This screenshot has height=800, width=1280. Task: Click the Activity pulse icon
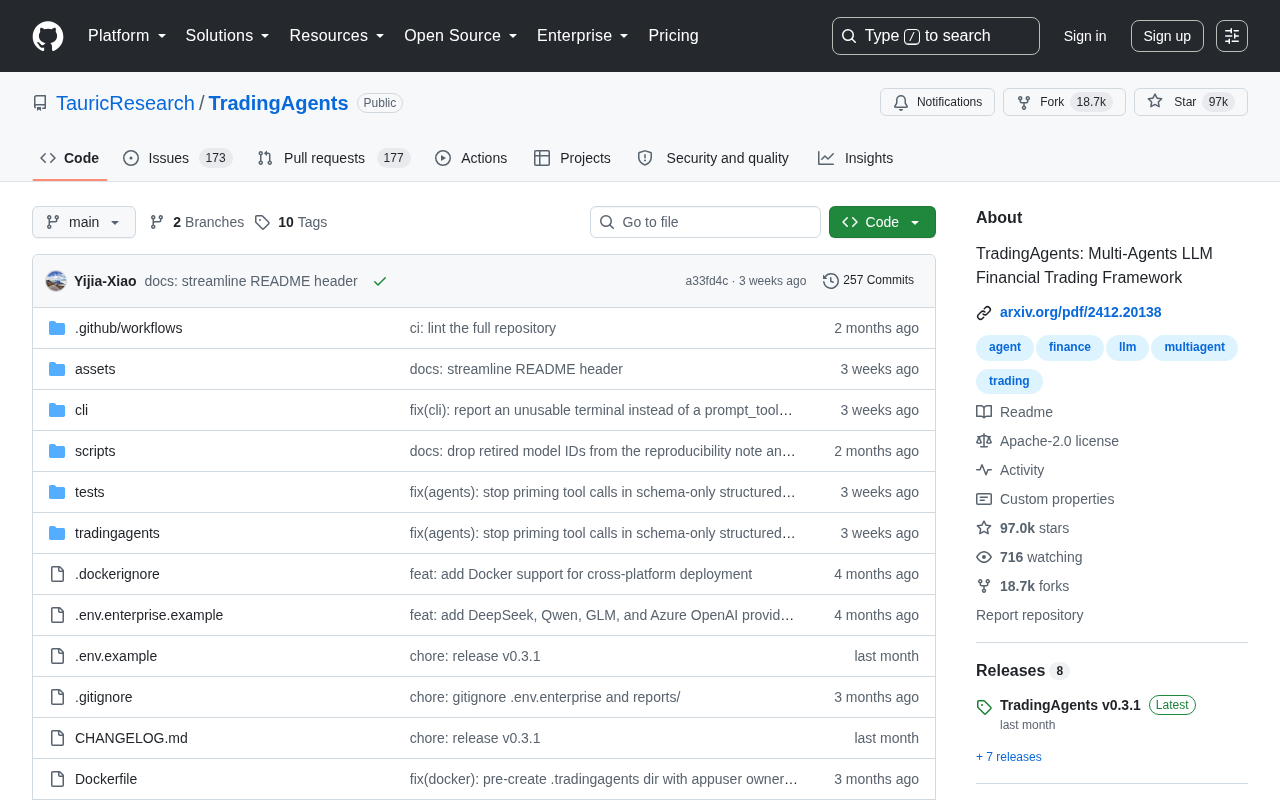click(x=984, y=470)
